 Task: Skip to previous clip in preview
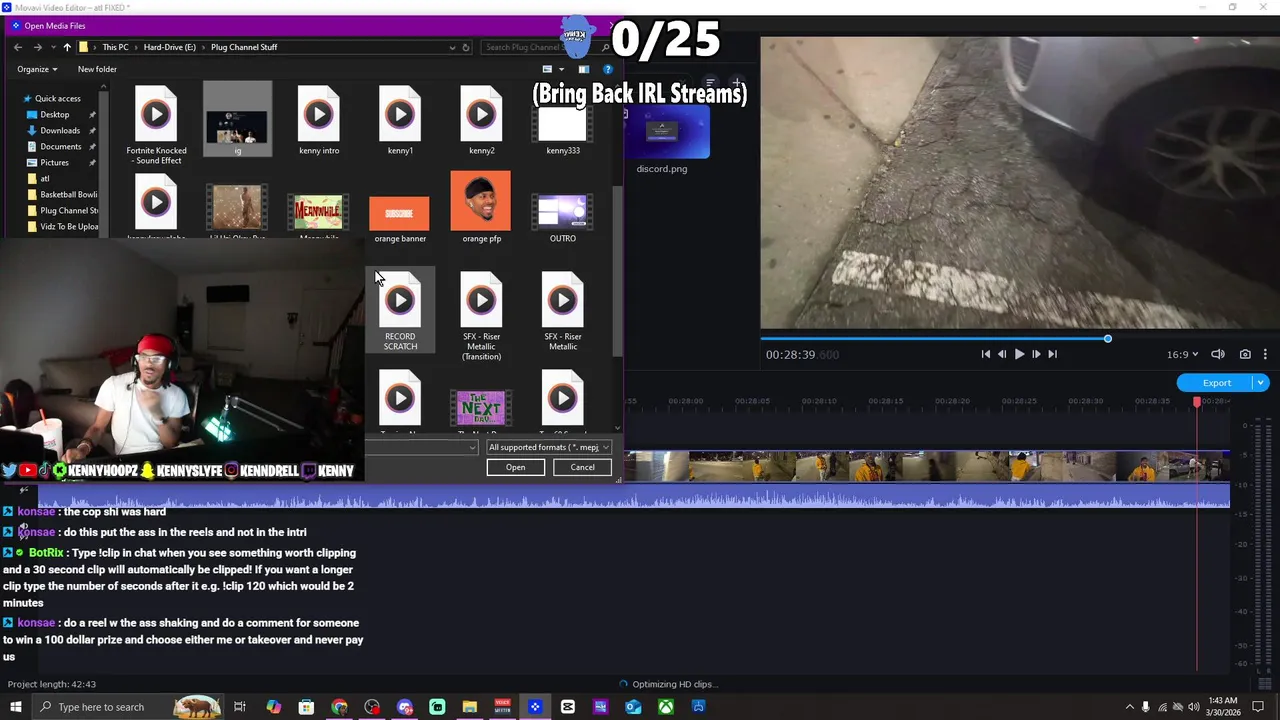click(x=986, y=354)
